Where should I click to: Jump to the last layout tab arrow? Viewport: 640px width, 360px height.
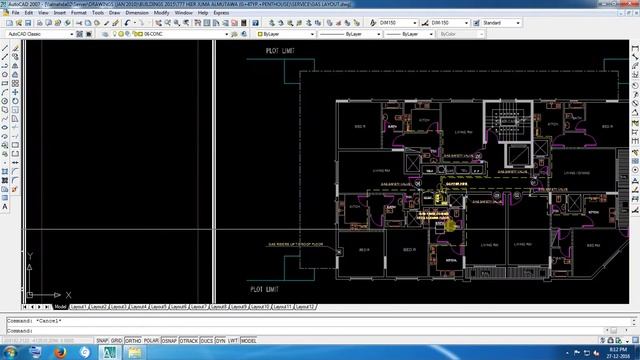pyautogui.click(x=47, y=307)
